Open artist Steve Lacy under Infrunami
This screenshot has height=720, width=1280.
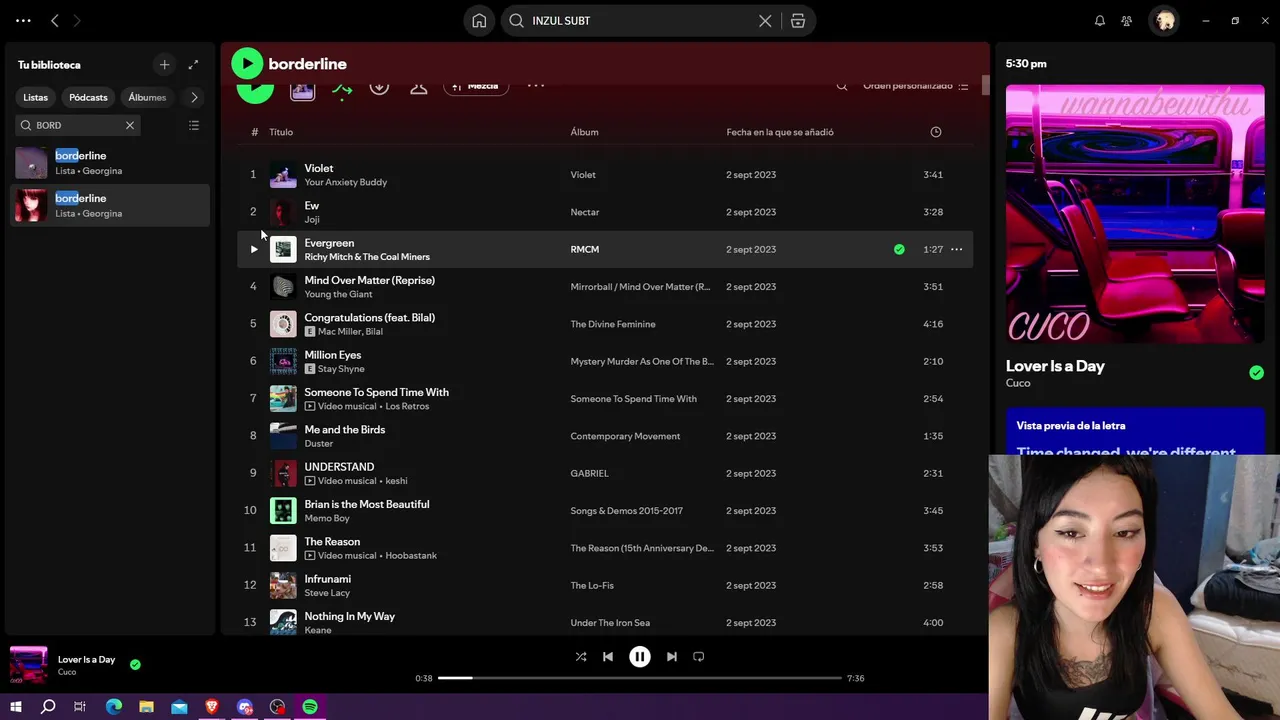coord(327,593)
